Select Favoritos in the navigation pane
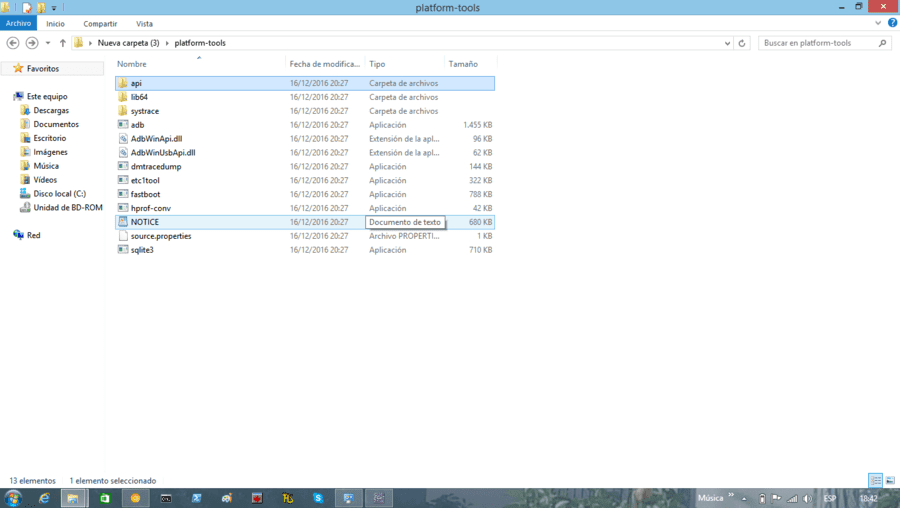 tap(42, 68)
